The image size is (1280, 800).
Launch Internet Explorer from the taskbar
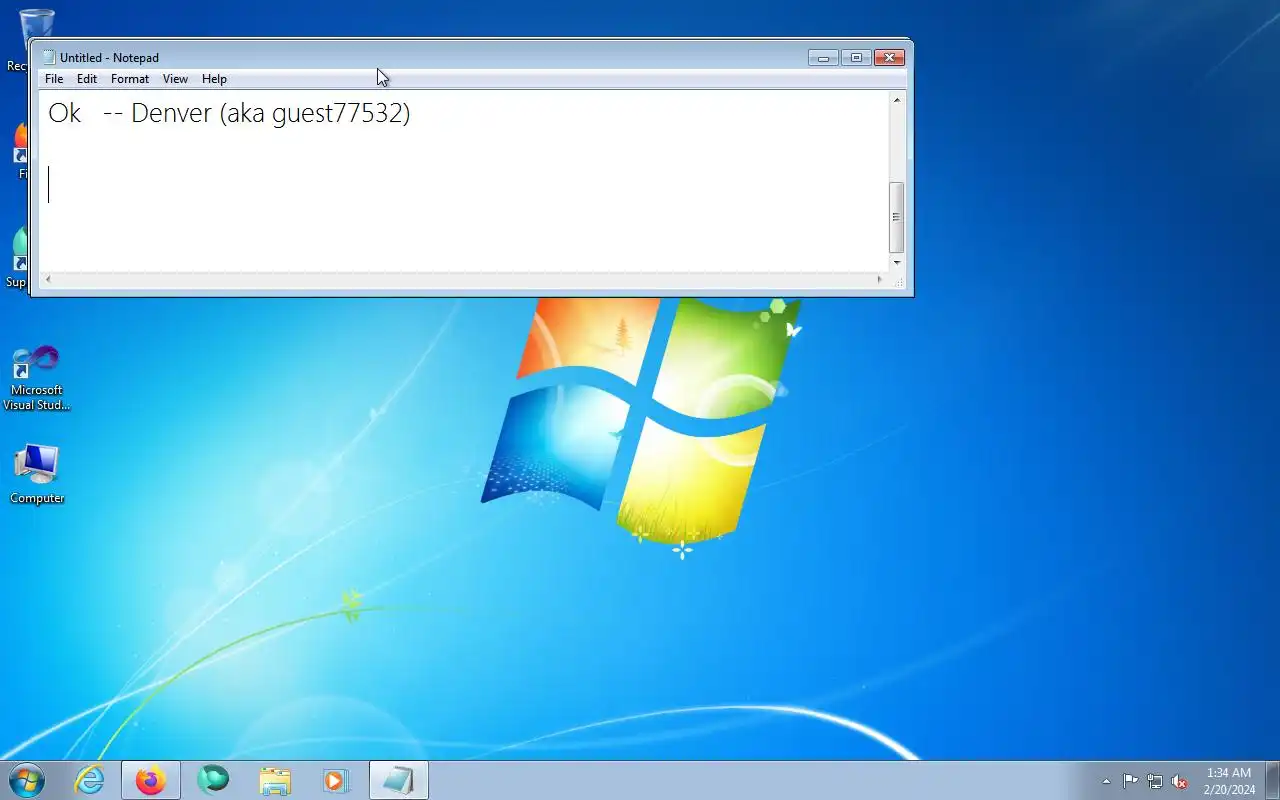pyautogui.click(x=90, y=780)
